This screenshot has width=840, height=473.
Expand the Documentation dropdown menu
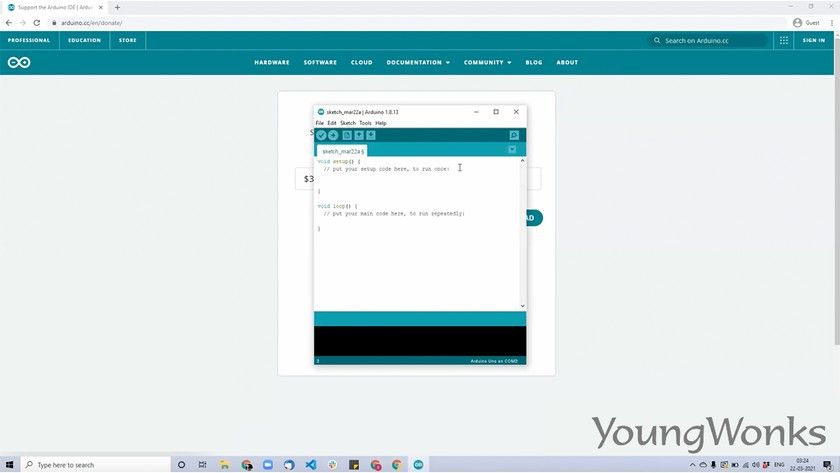pos(418,63)
